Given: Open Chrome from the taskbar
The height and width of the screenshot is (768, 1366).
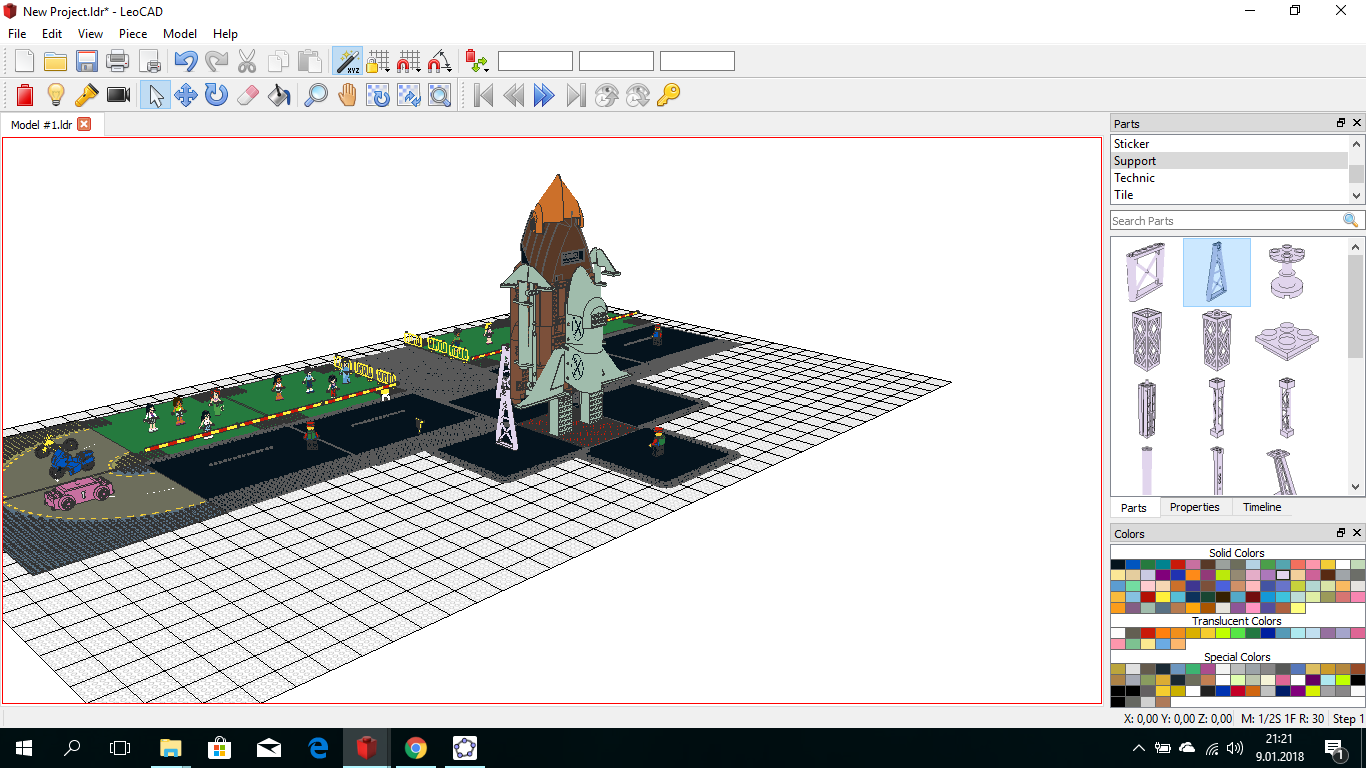Looking at the screenshot, I should click(x=416, y=748).
